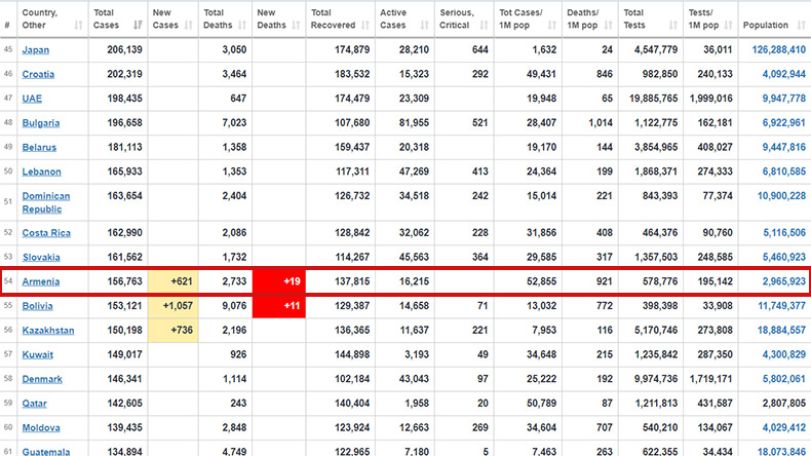811x456 pixels.
Task: Open the Kuwait country link
Action: (x=38, y=354)
